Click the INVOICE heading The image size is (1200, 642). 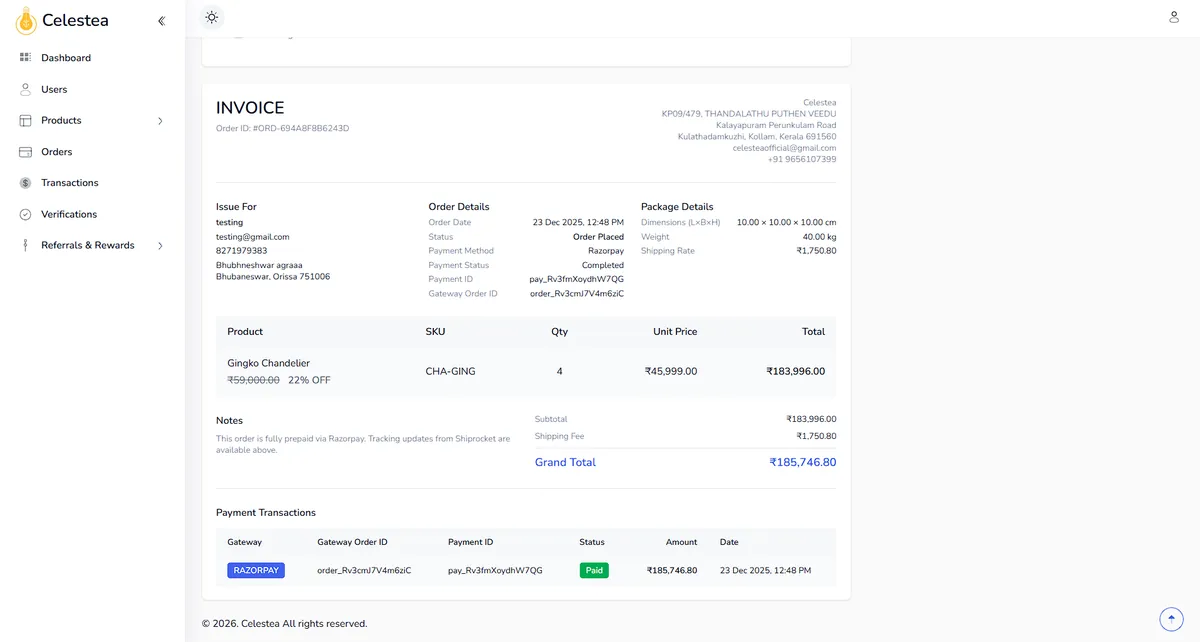click(x=250, y=108)
